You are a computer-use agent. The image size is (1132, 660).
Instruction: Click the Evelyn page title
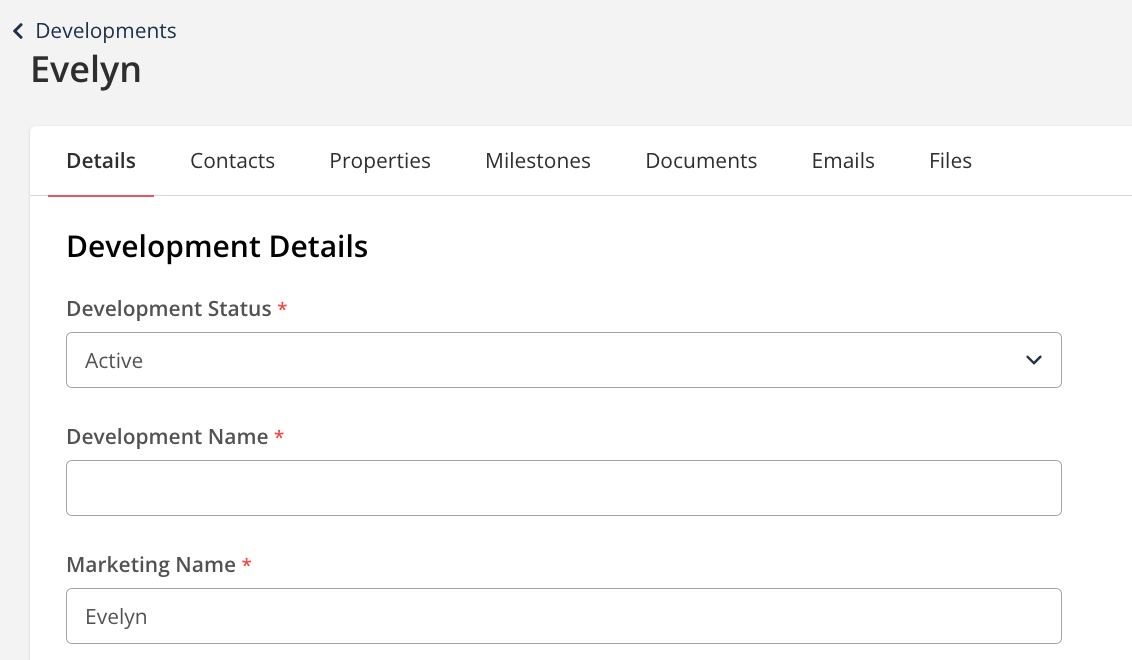click(x=86, y=70)
